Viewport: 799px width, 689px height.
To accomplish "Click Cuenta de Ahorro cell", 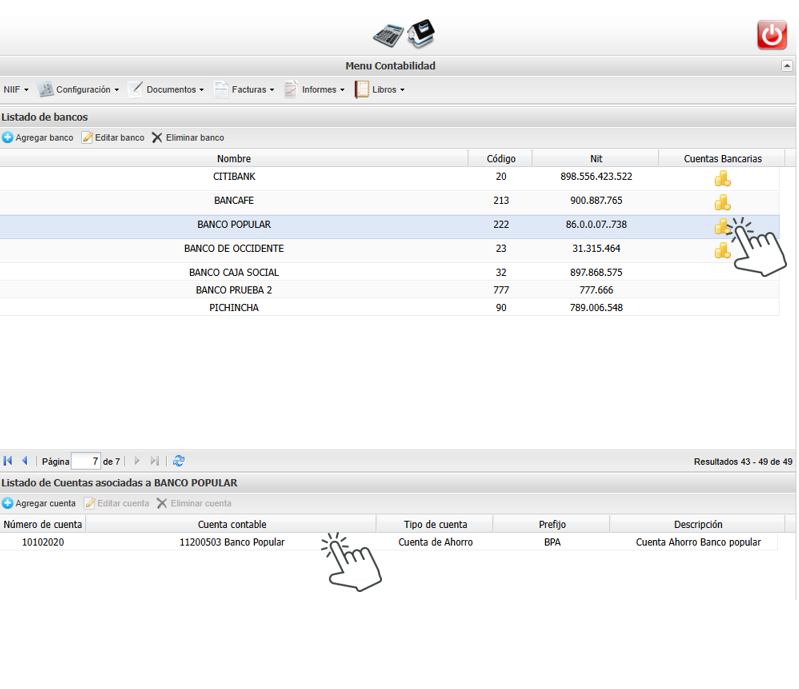I will coord(435,542).
